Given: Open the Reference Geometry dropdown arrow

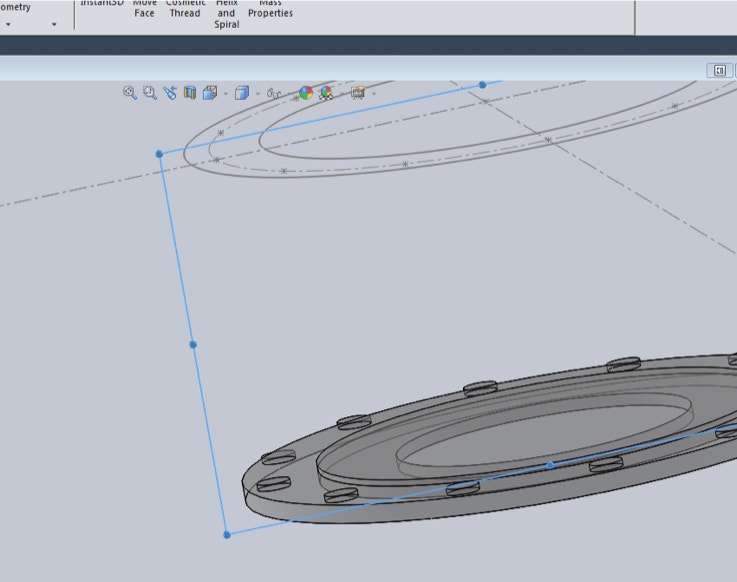Looking at the screenshot, I should point(8,24).
